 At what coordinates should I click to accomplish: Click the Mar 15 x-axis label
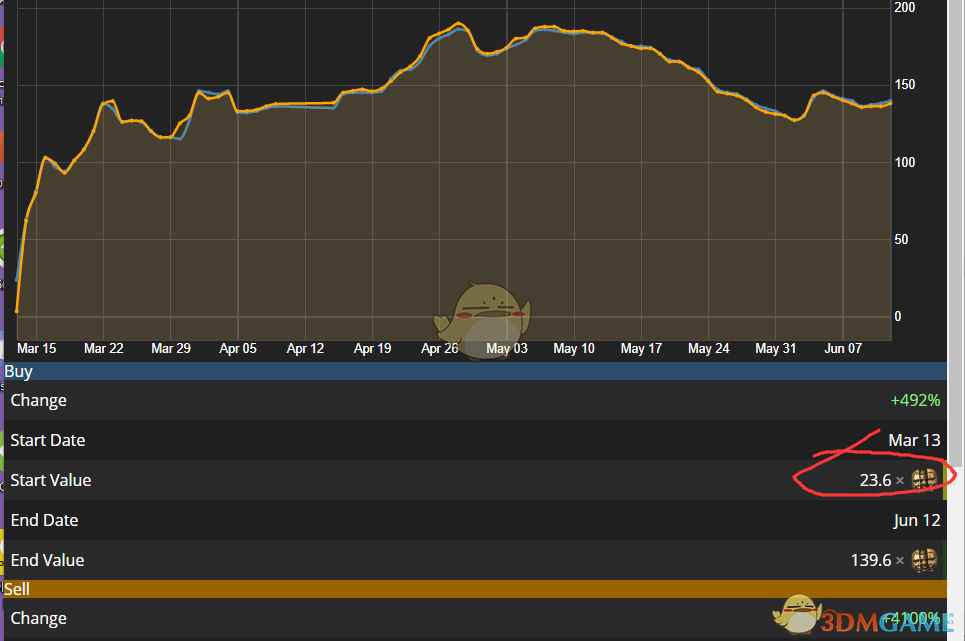pos(37,349)
